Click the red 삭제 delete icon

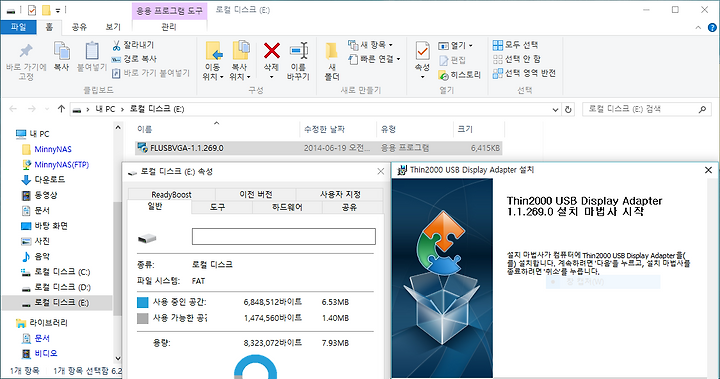(x=271, y=51)
